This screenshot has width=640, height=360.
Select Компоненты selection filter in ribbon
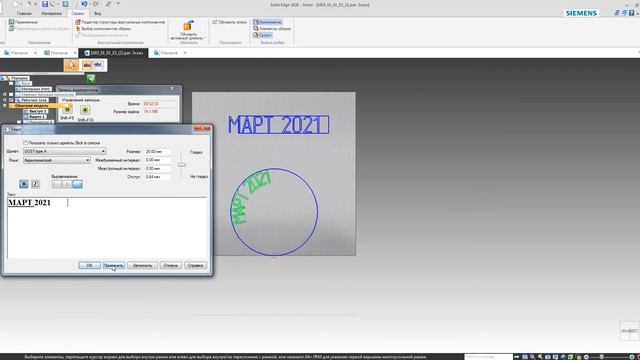[x=267, y=22]
